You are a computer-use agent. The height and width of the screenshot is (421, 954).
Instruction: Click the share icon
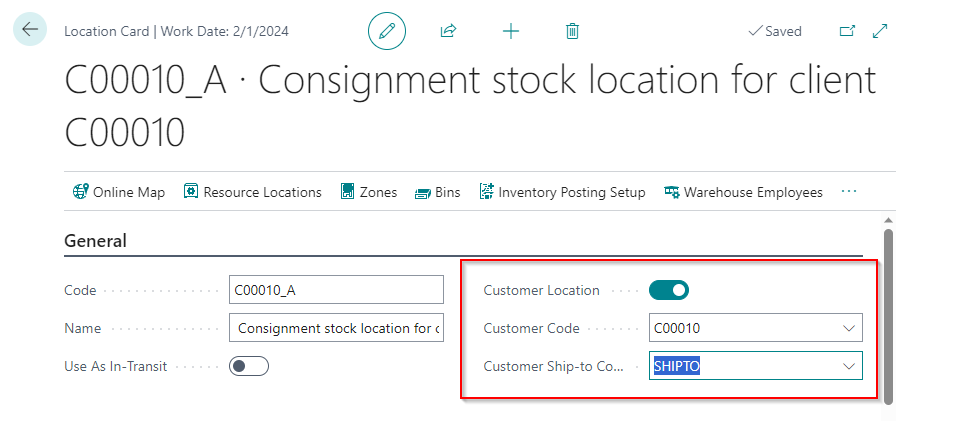448,31
